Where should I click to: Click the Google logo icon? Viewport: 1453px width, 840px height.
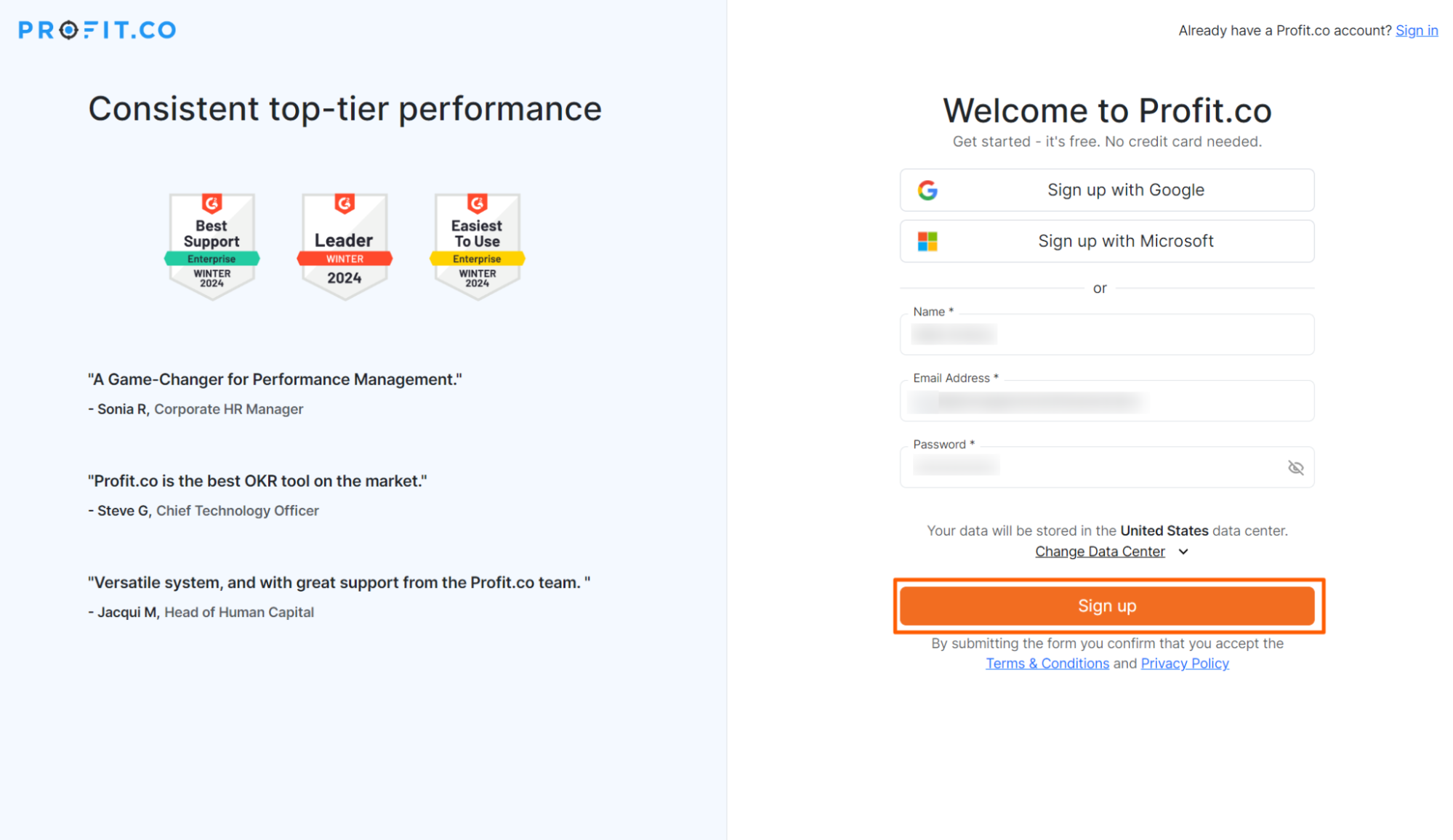tap(927, 190)
